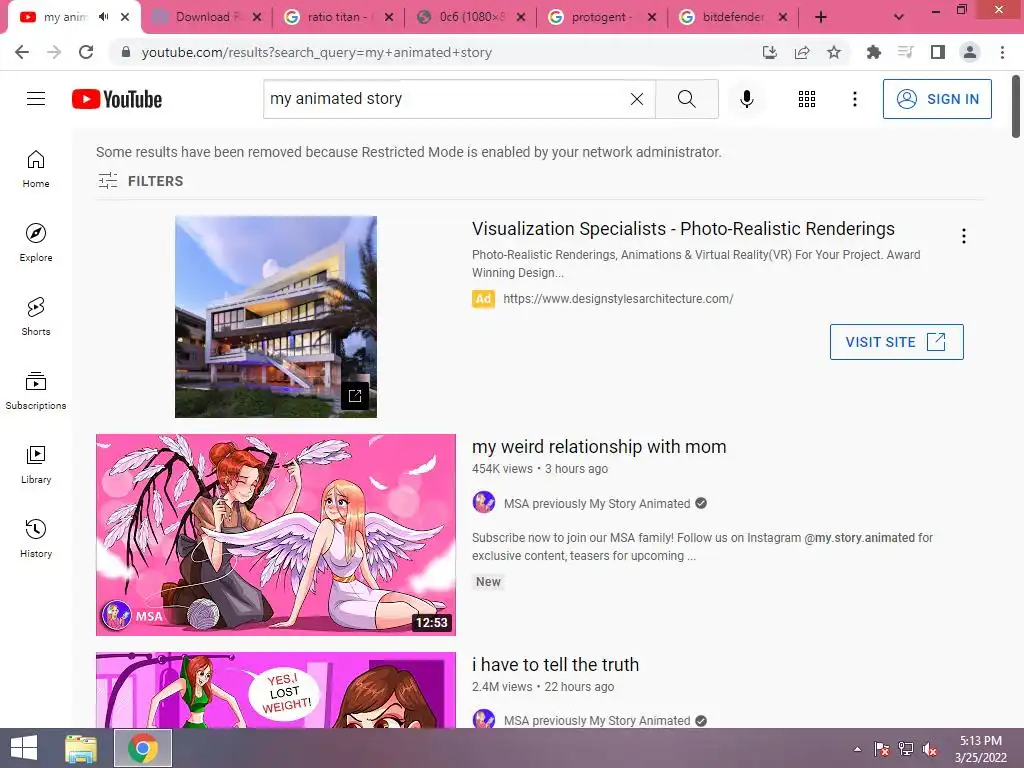Share this page icon in address bar
Image resolution: width=1024 pixels, height=768 pixels.
point(801,52)
